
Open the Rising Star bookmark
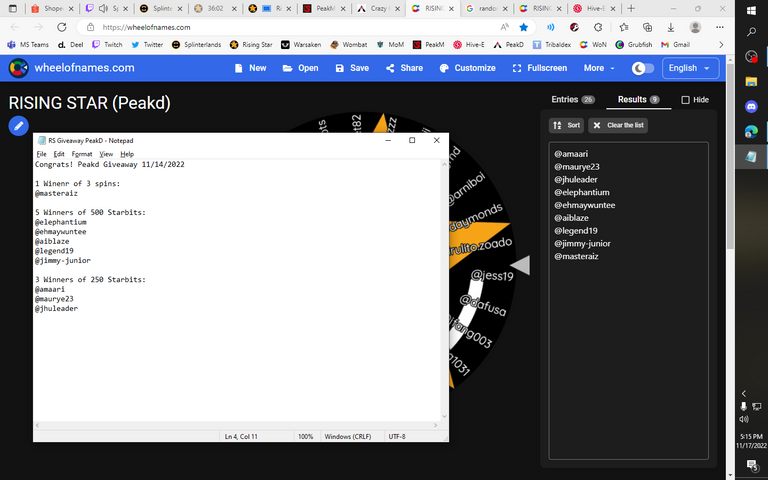(x=251, y=45)
